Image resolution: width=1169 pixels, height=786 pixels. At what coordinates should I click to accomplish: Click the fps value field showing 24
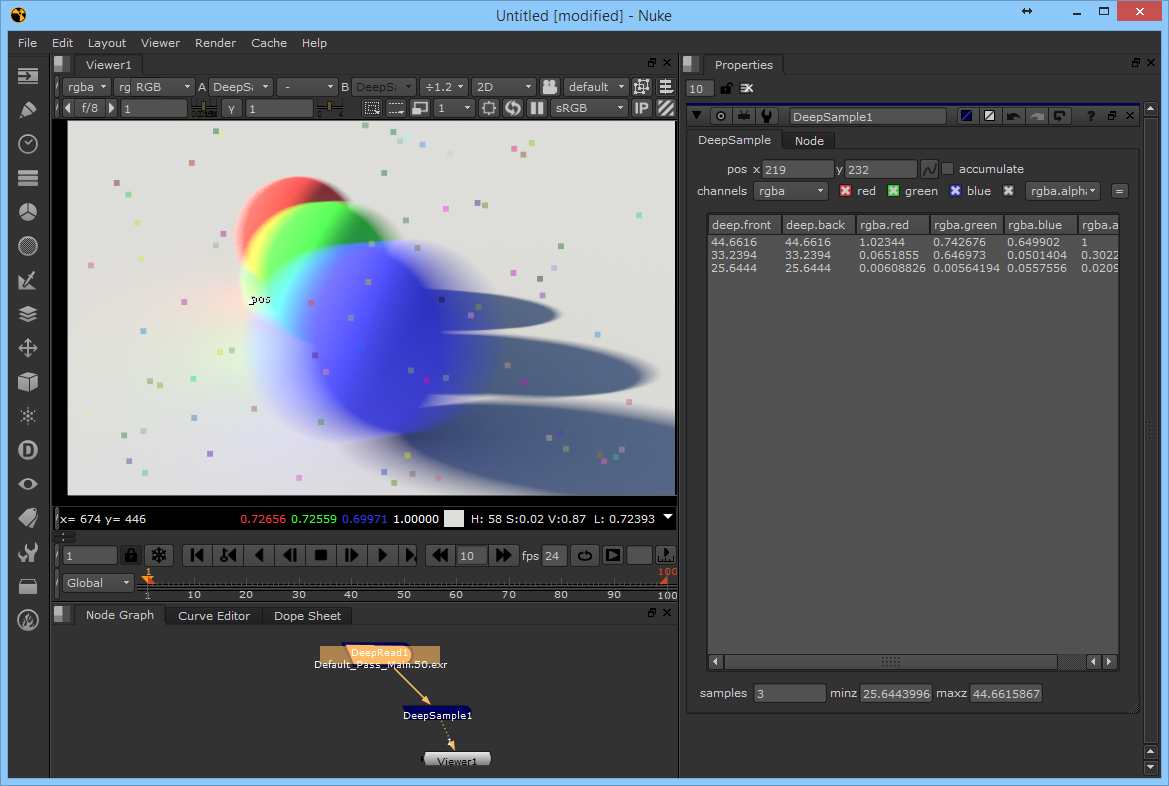tap(553, 556)
